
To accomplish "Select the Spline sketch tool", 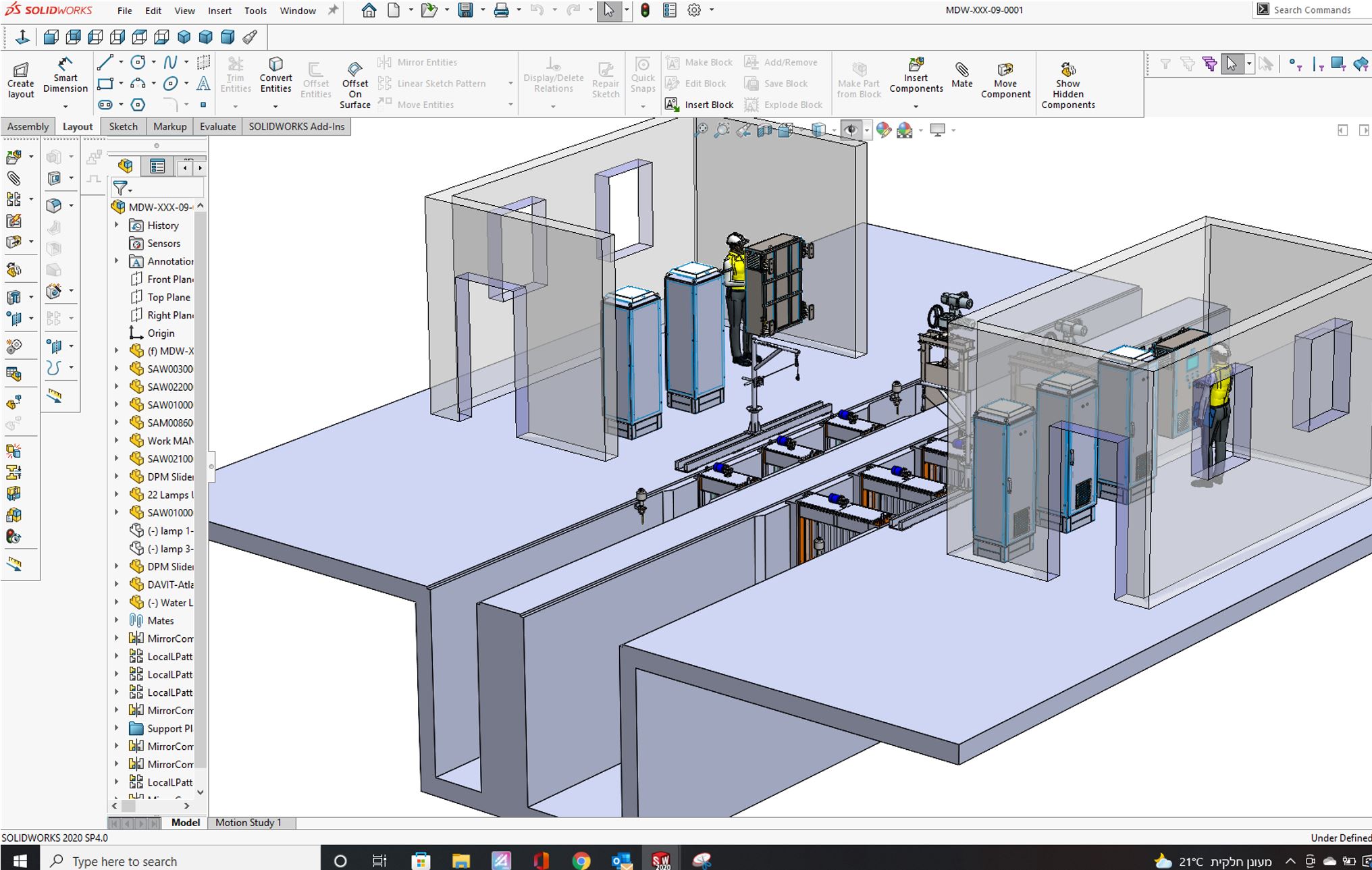I will tap(170, 62).
